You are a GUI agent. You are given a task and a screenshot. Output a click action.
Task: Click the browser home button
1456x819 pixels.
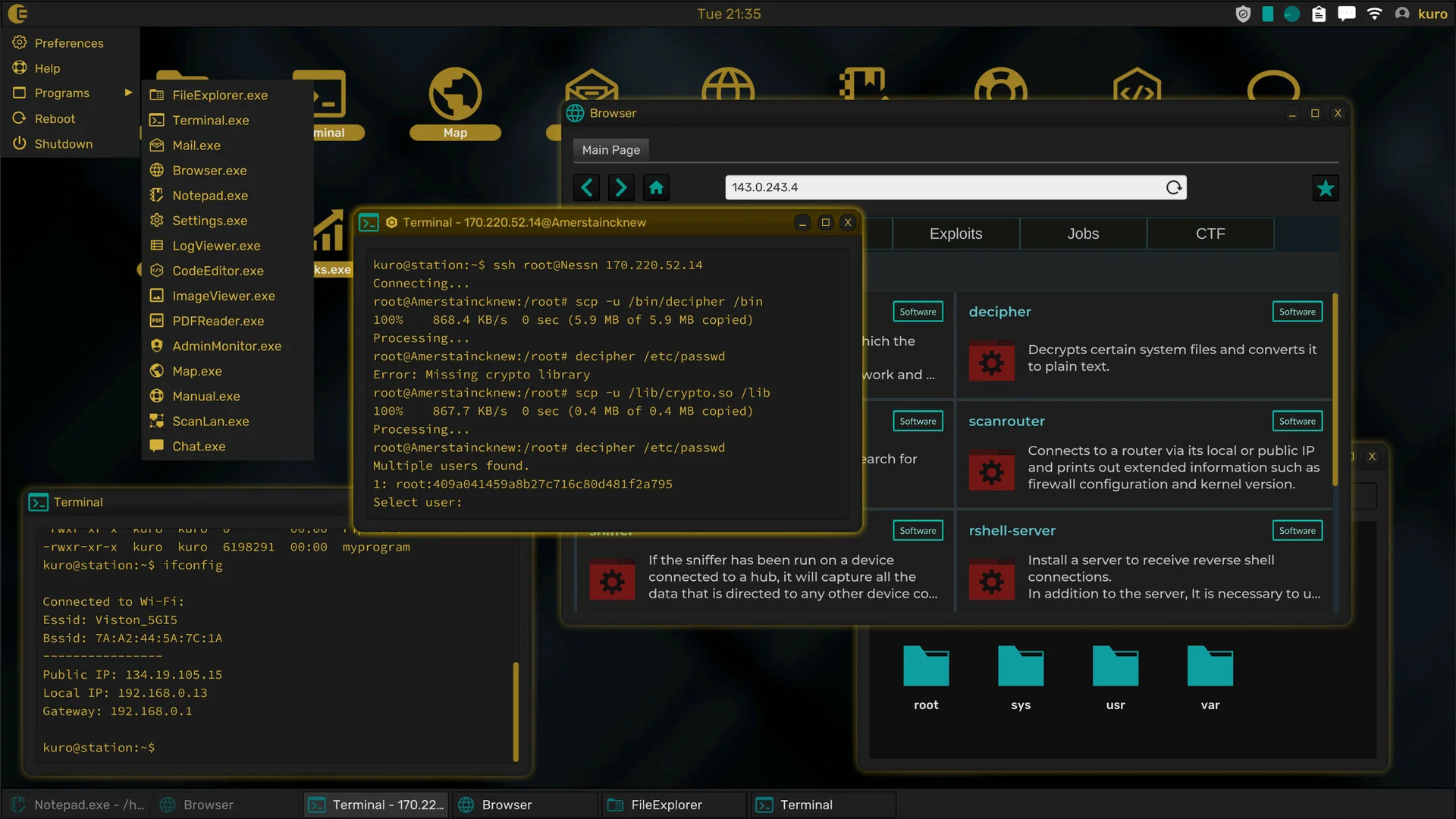656,187
